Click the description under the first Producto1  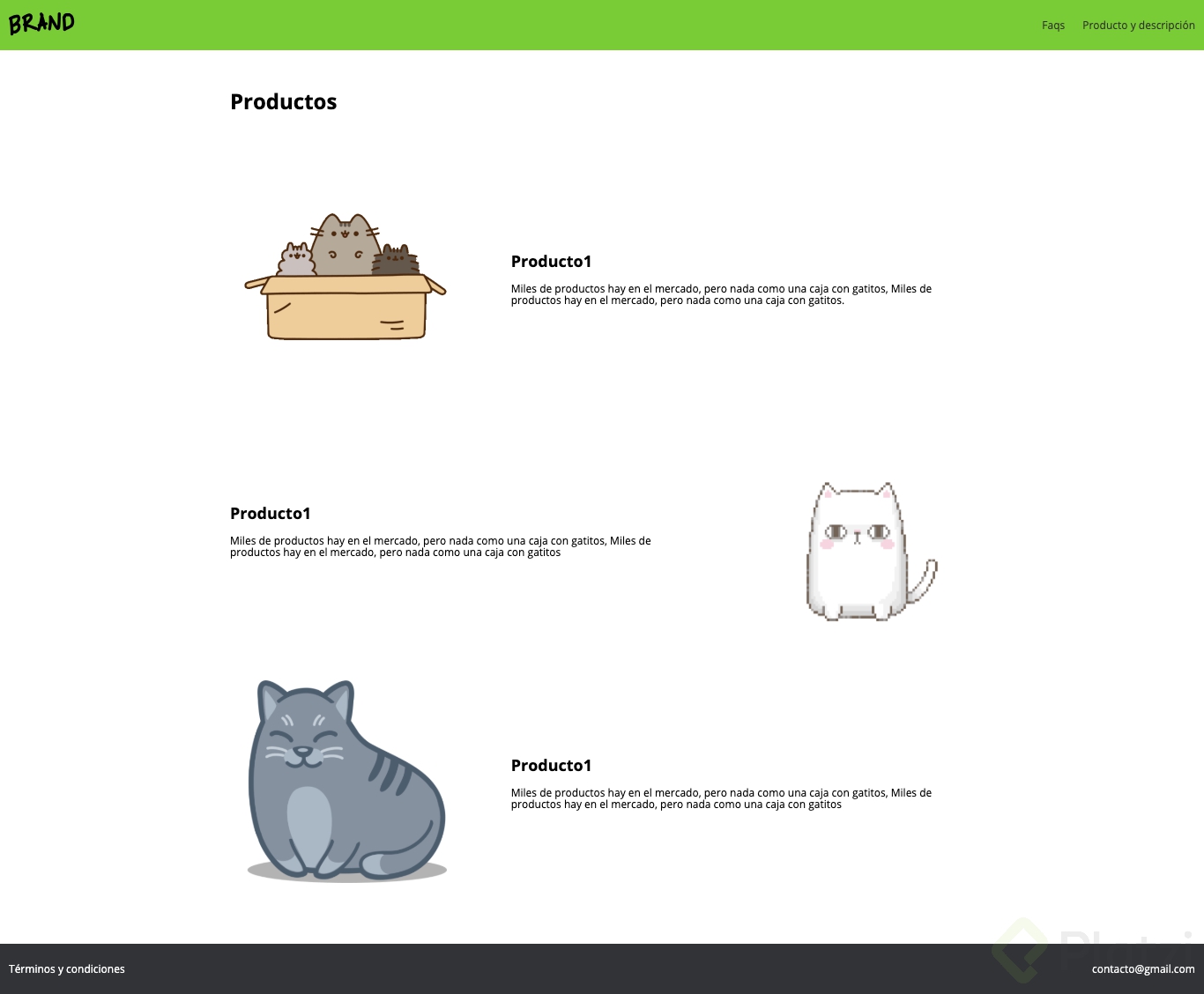click(721, 294)
